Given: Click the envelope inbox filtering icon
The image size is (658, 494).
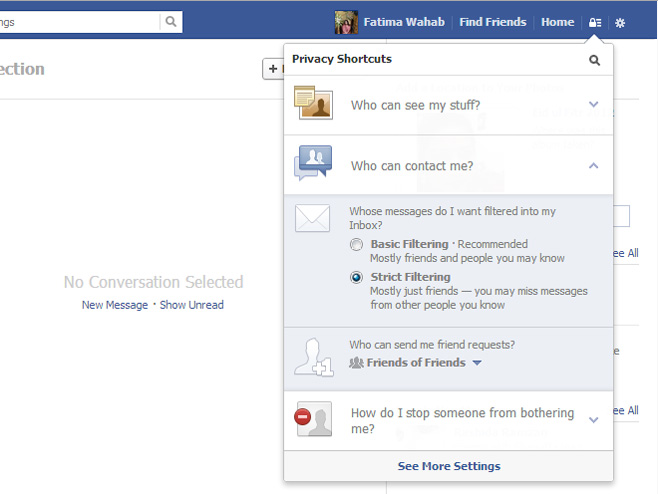Looking at the screenshot, I should pyautogui.click(x=313, y=218).
